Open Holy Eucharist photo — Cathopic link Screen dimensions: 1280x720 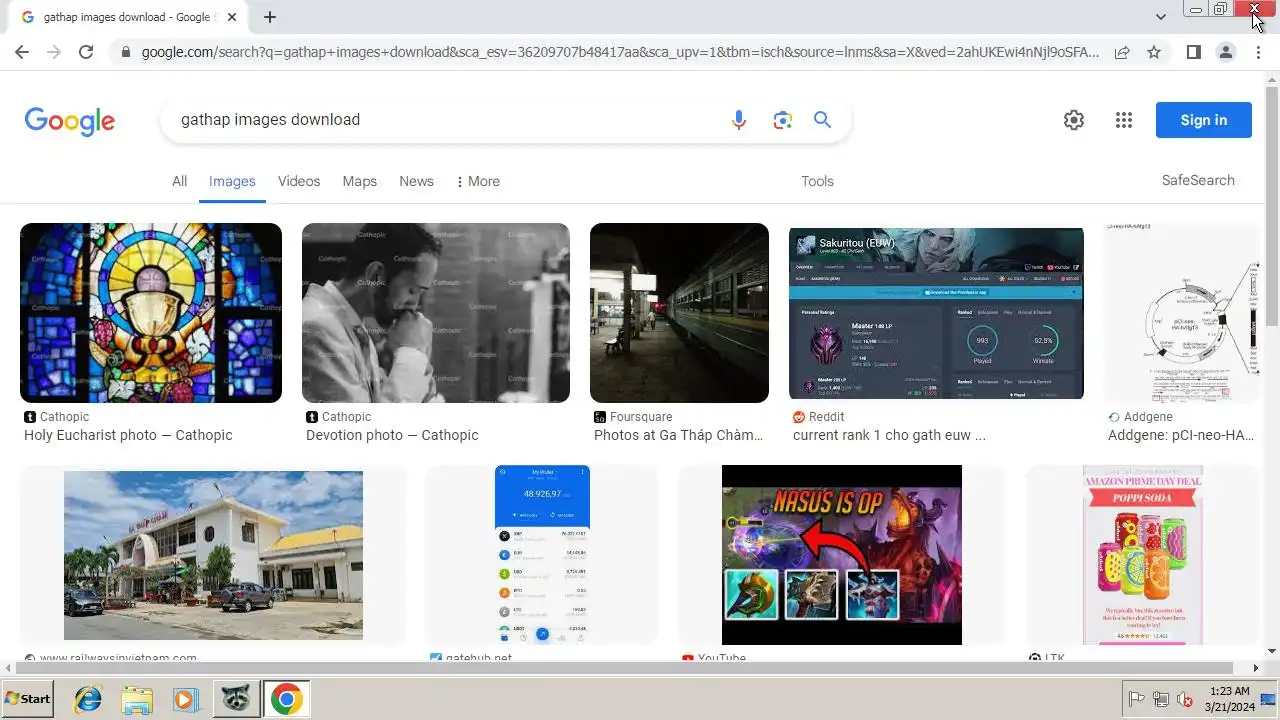tap(128, 435)
